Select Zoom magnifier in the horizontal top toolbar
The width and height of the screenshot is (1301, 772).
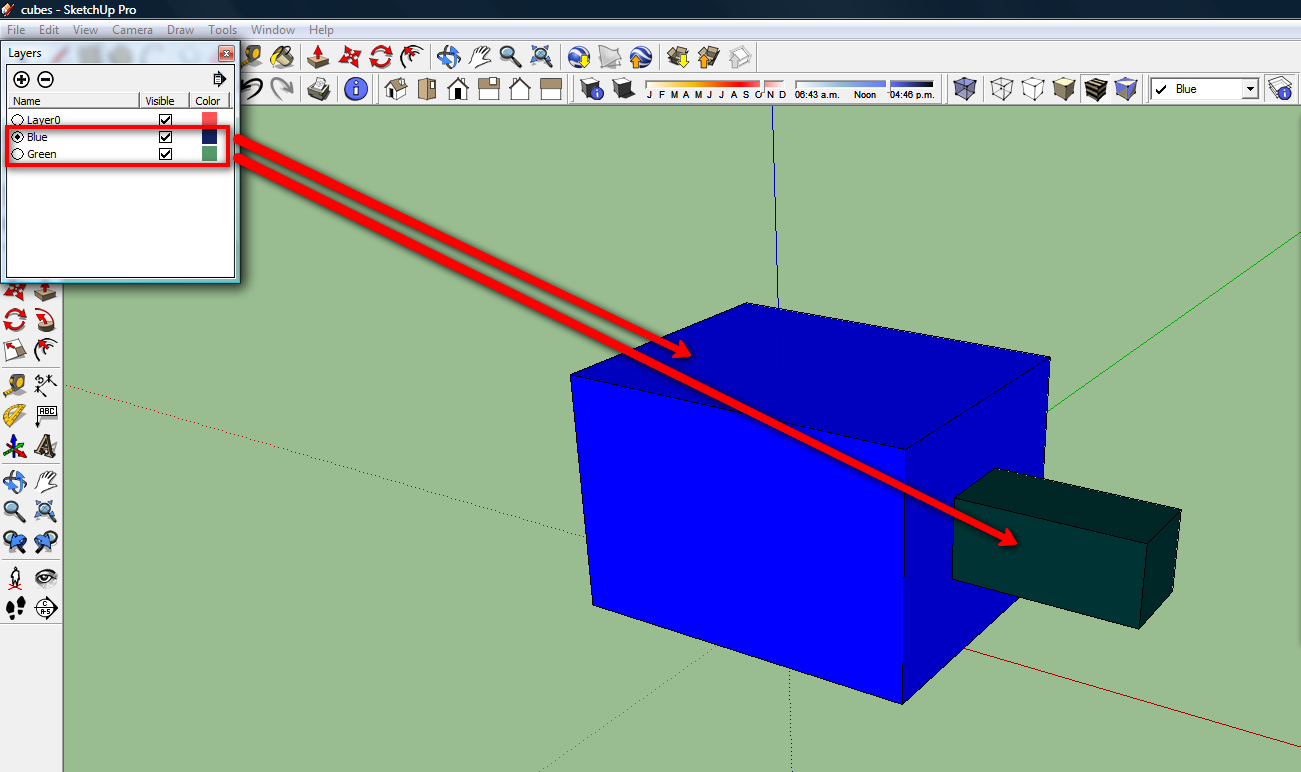[510, 55]
